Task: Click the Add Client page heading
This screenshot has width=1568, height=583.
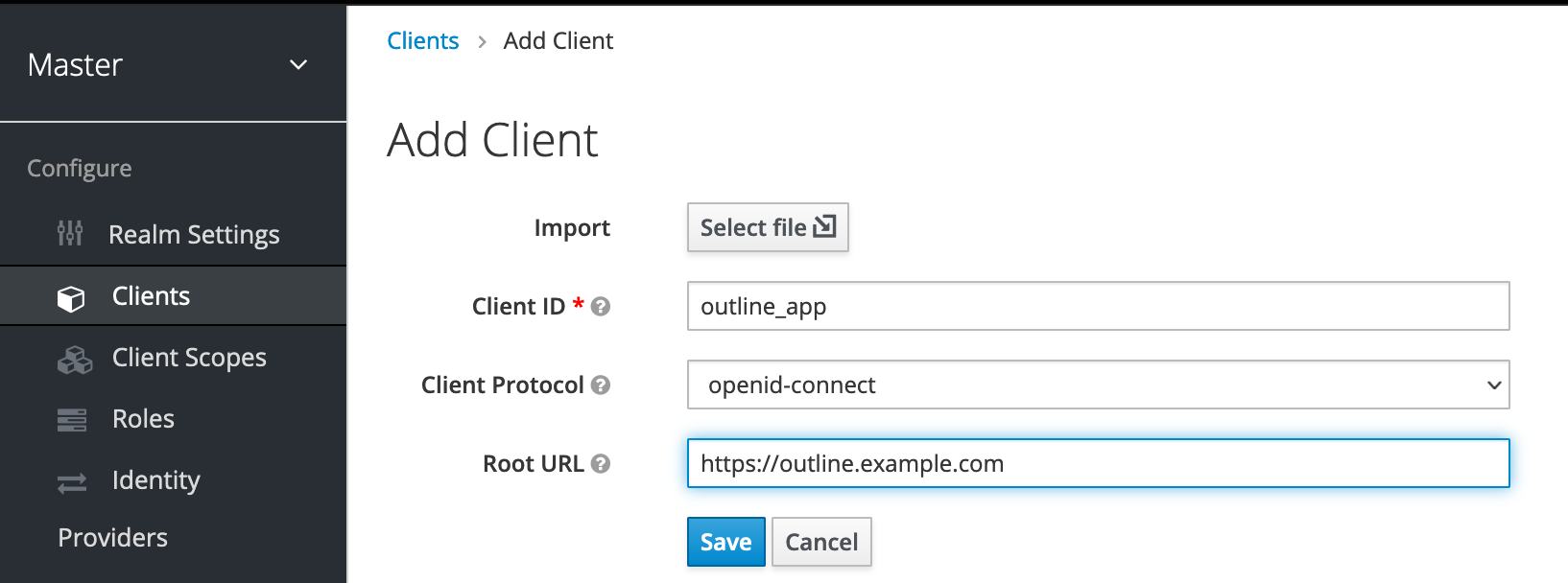Action: (492, 140)
